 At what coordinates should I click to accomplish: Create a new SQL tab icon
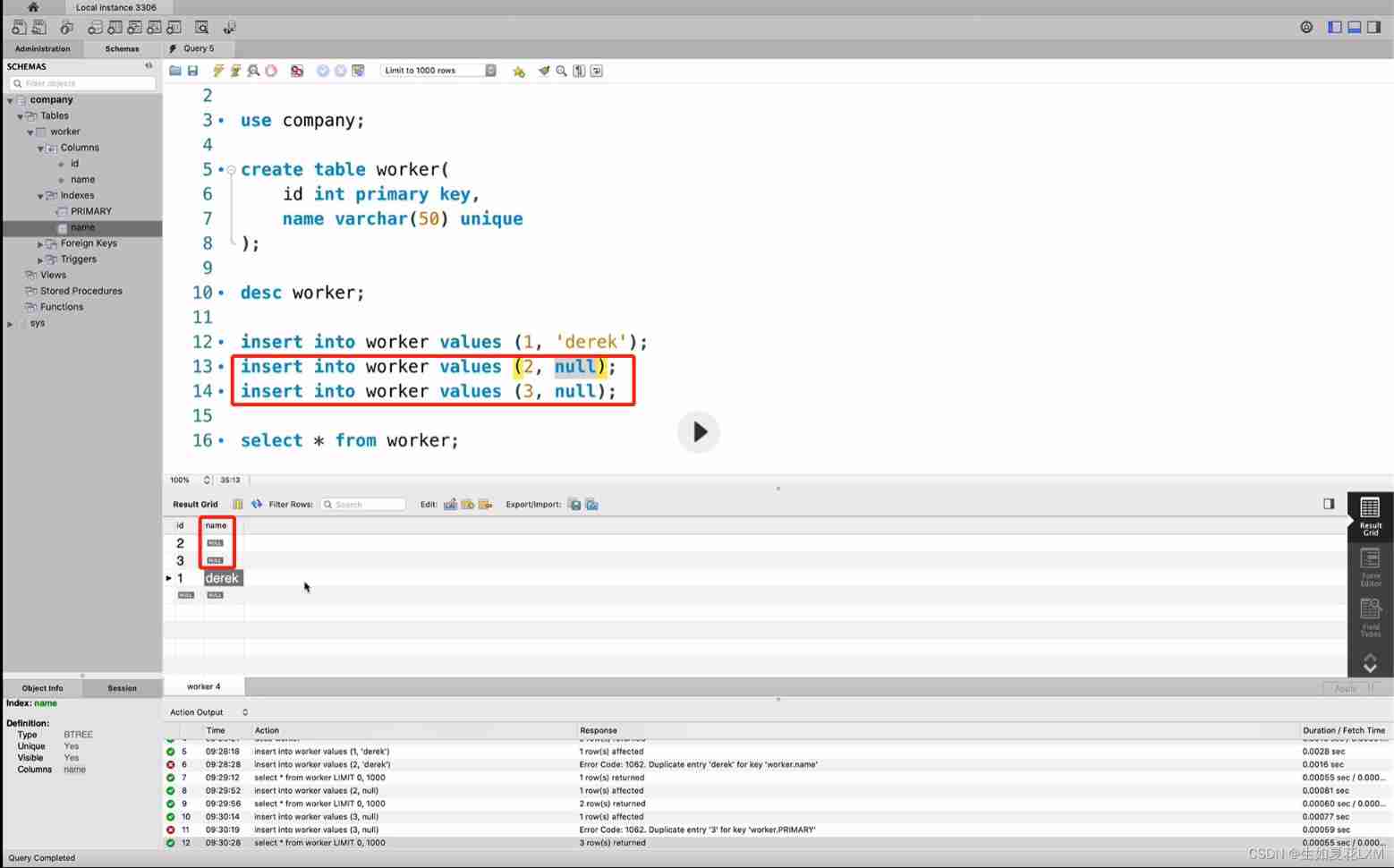coord(19,28)
